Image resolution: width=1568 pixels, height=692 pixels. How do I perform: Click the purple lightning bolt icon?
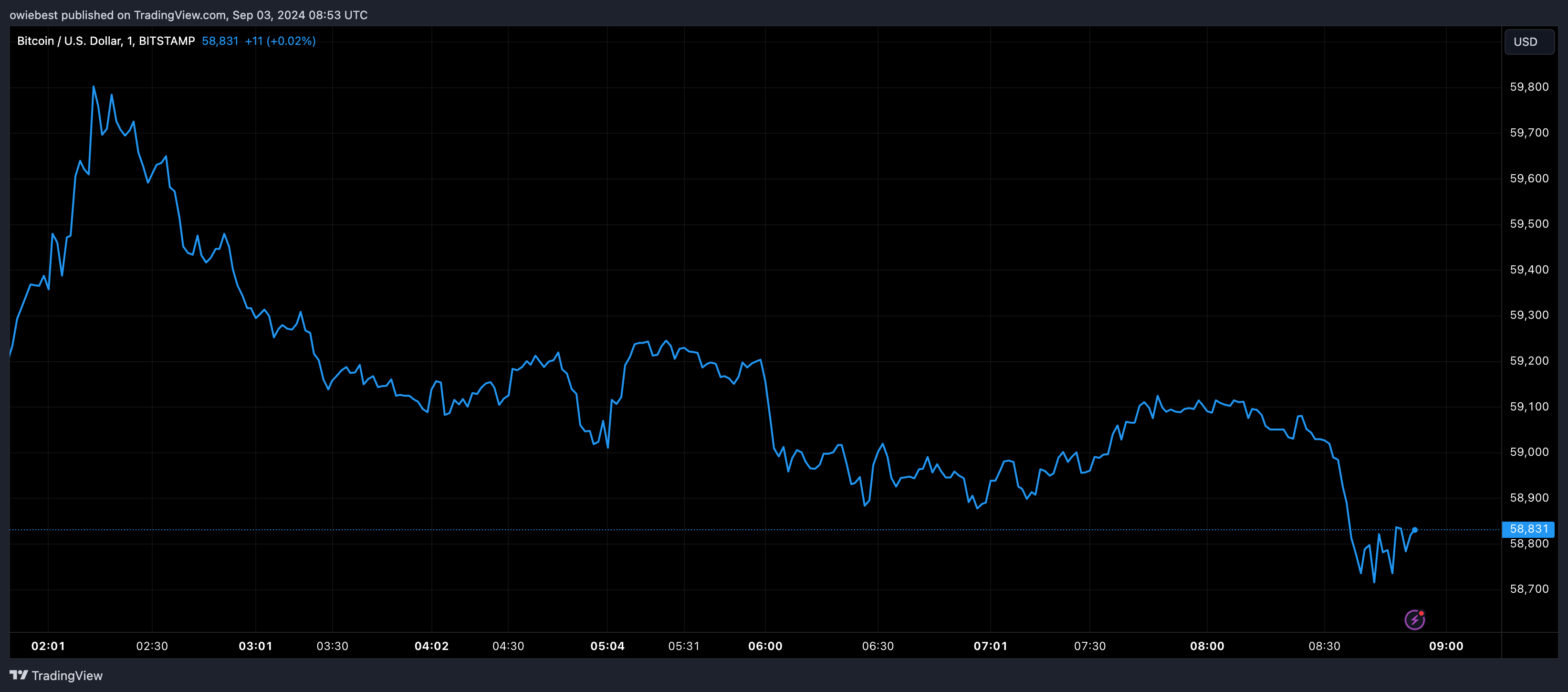[1414, 619]
